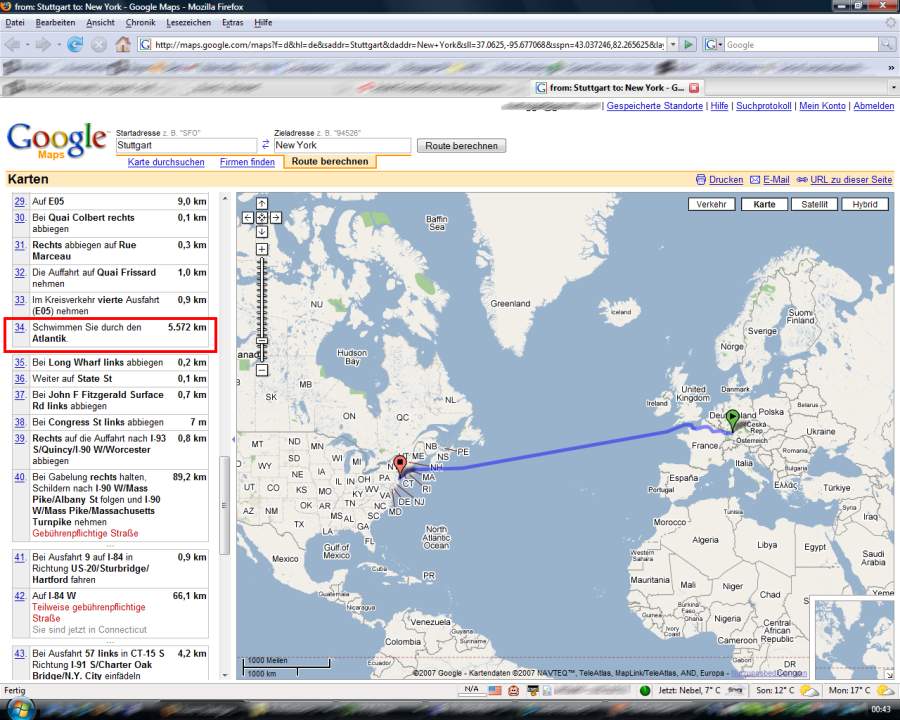The image size is (900, 720).
Task: Click the monkey face status bar icon
Action: pos(514,691)
